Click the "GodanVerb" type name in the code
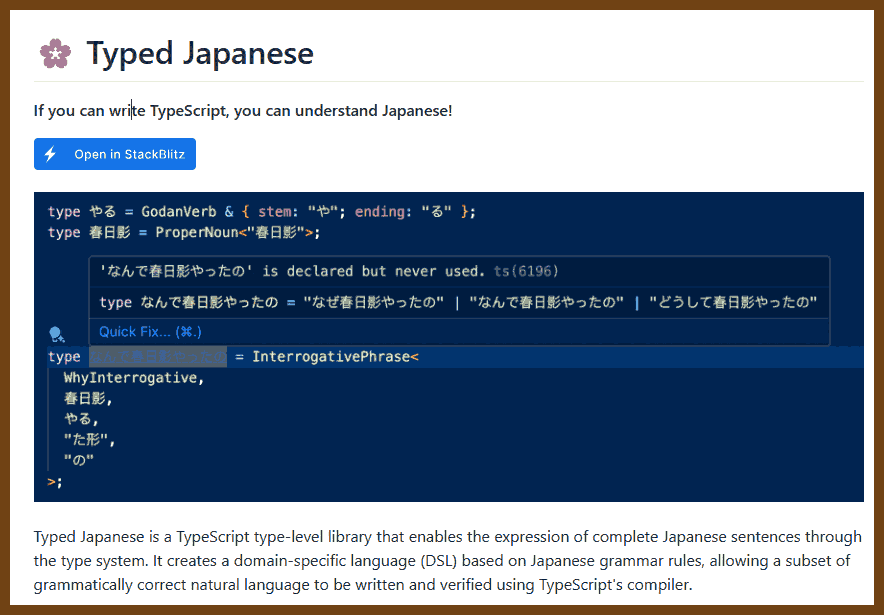Screen dimensions: 884x615 coord(179,212)
